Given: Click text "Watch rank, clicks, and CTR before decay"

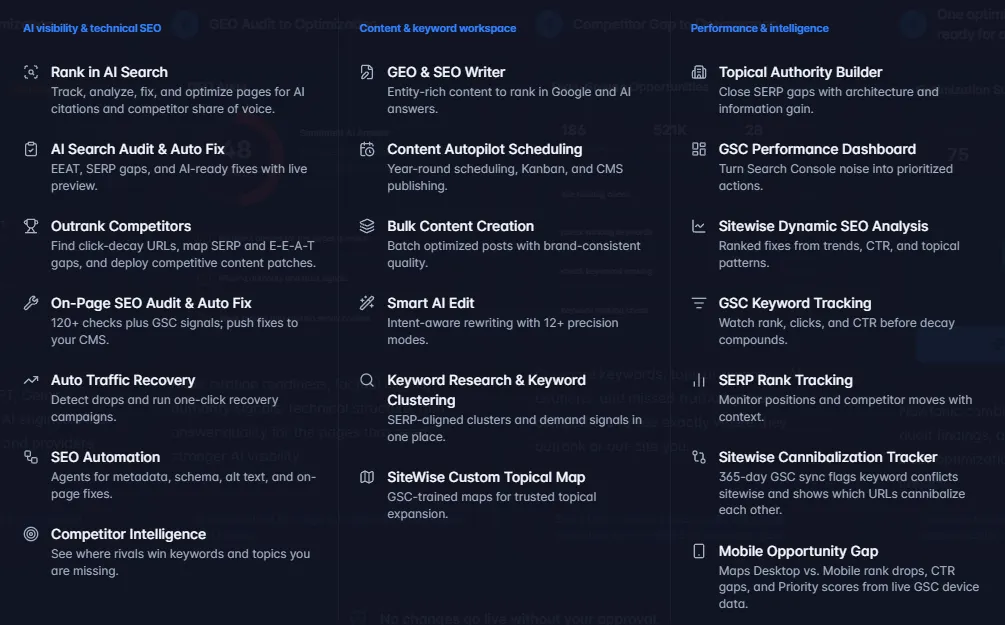Looking at the screenshot, I should click(836, 322).
